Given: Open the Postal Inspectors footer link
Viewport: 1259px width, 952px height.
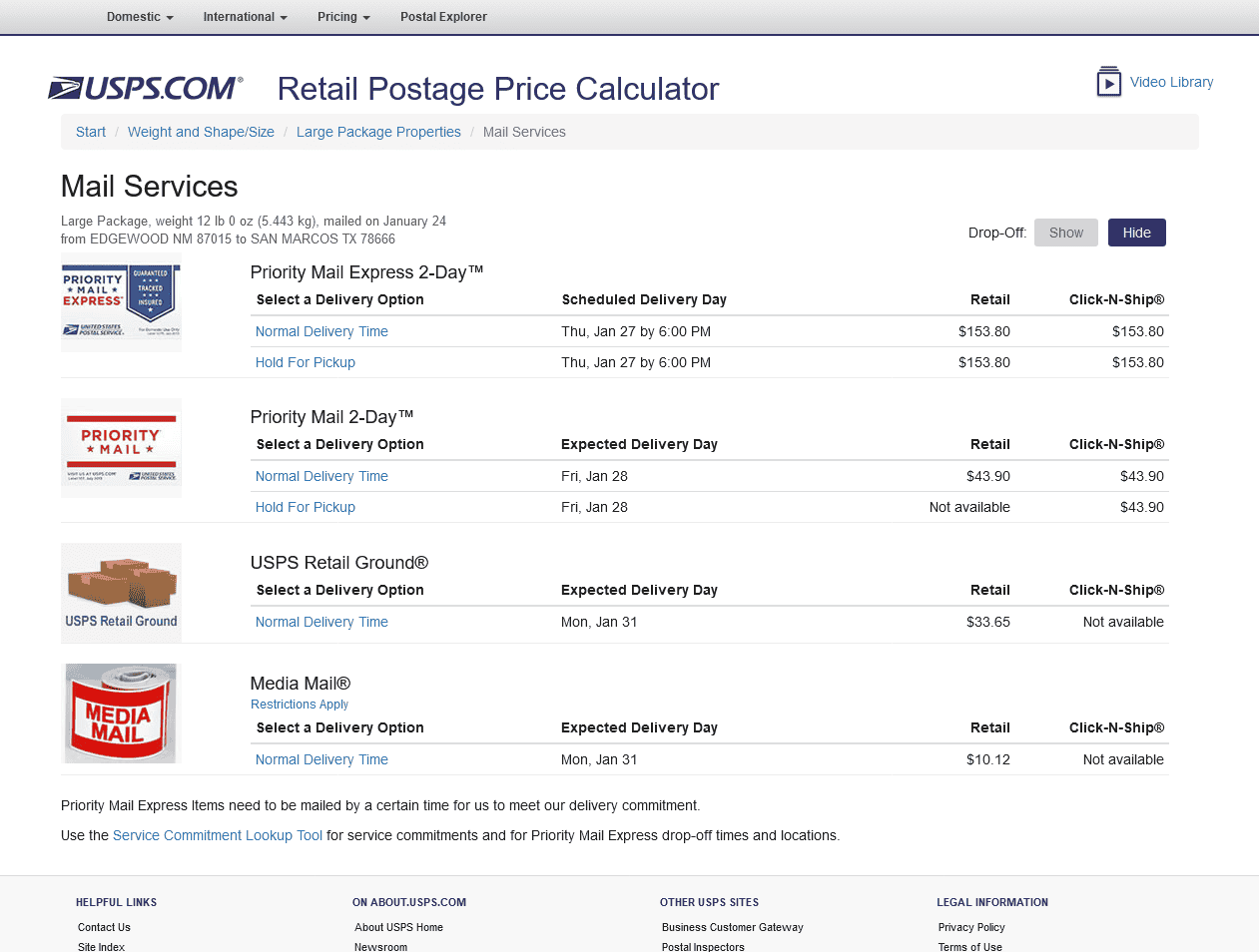Looking at the screenshot, I should pyautogui.click(x=703, y=947).
